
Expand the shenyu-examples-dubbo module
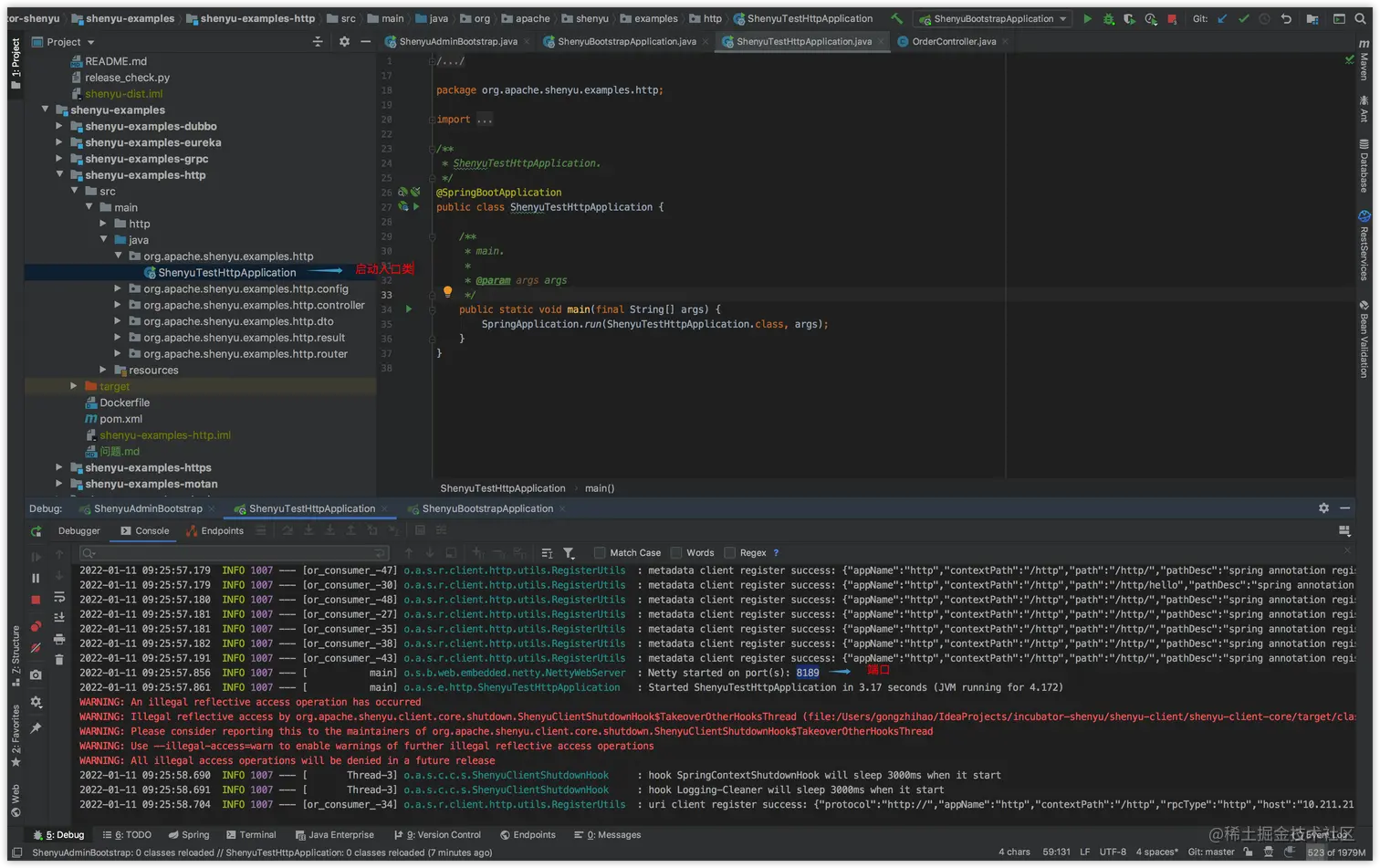(59, 127)
